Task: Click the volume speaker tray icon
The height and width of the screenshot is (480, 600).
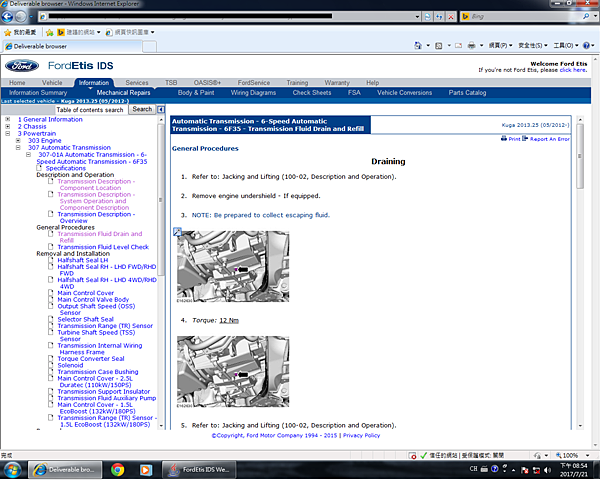Action: [548, 470]
